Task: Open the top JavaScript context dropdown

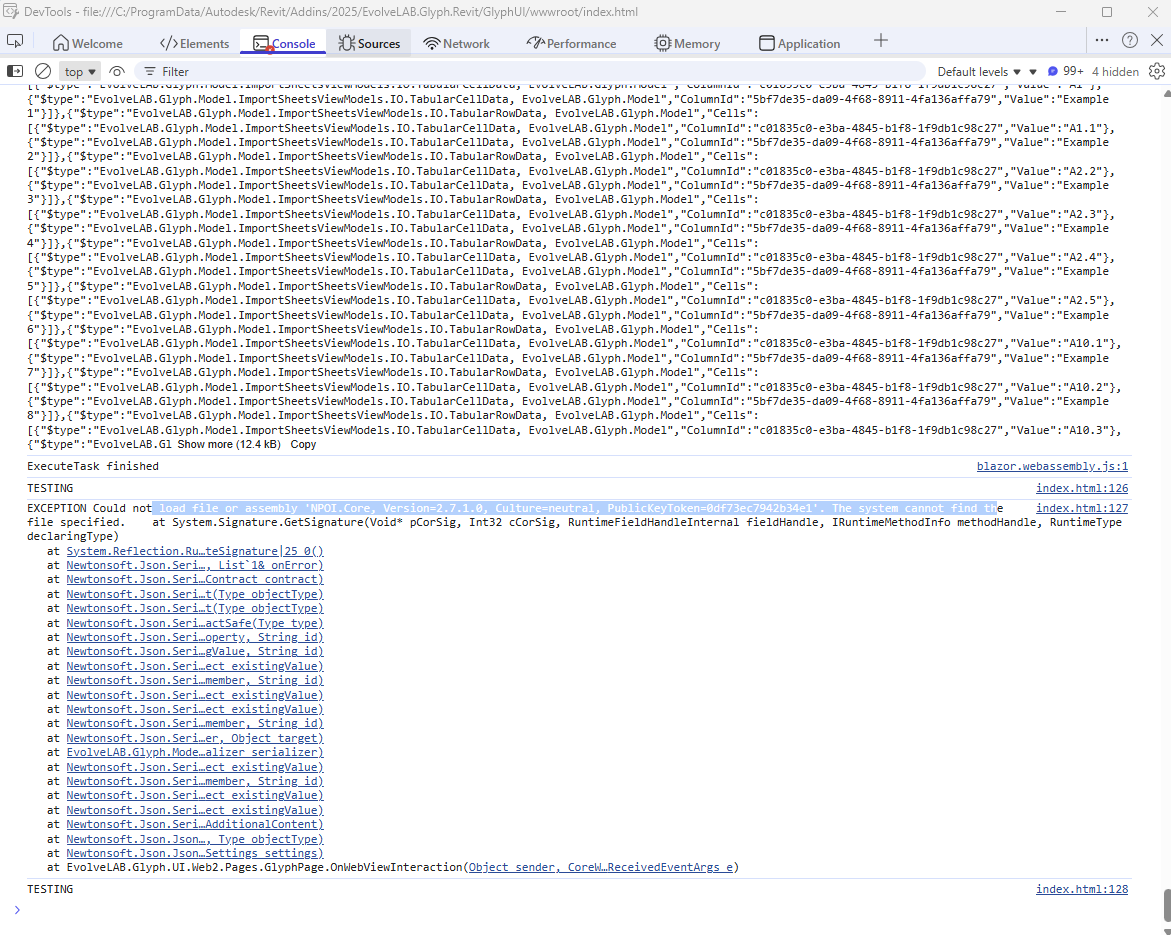Action: (81, 71)
